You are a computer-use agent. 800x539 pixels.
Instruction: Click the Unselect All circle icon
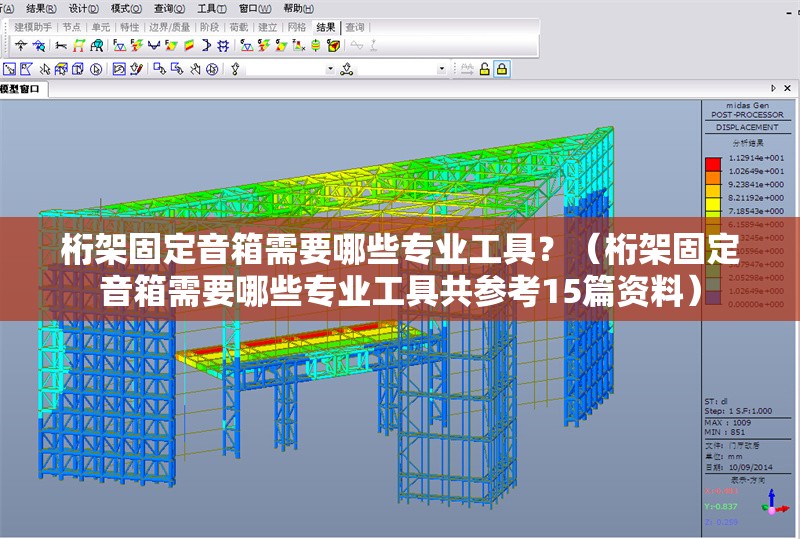pyautogui.click(x=212, y=69)
